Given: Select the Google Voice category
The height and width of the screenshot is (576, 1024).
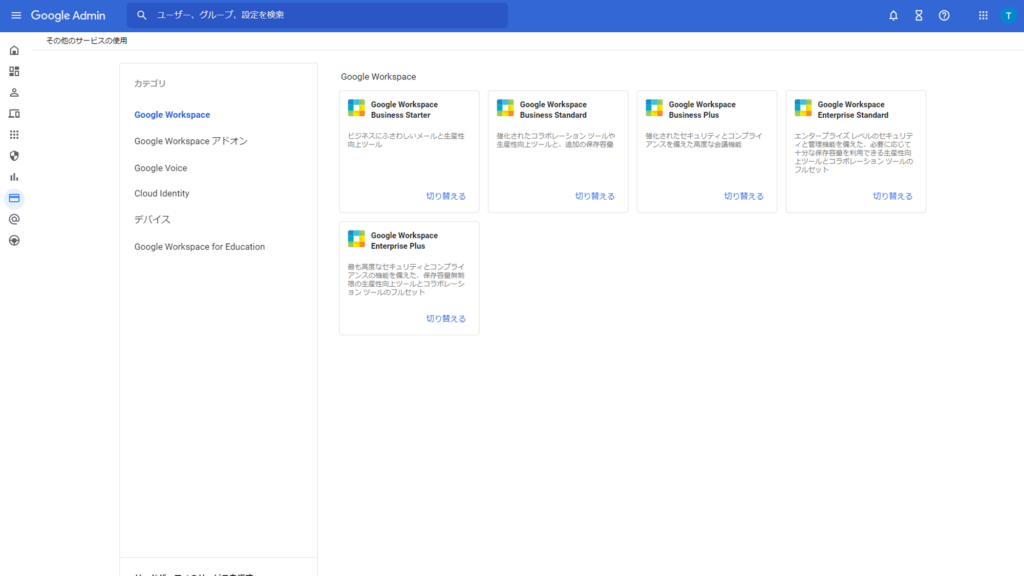Looking at the screenshot, I should [x=161, y=168].
